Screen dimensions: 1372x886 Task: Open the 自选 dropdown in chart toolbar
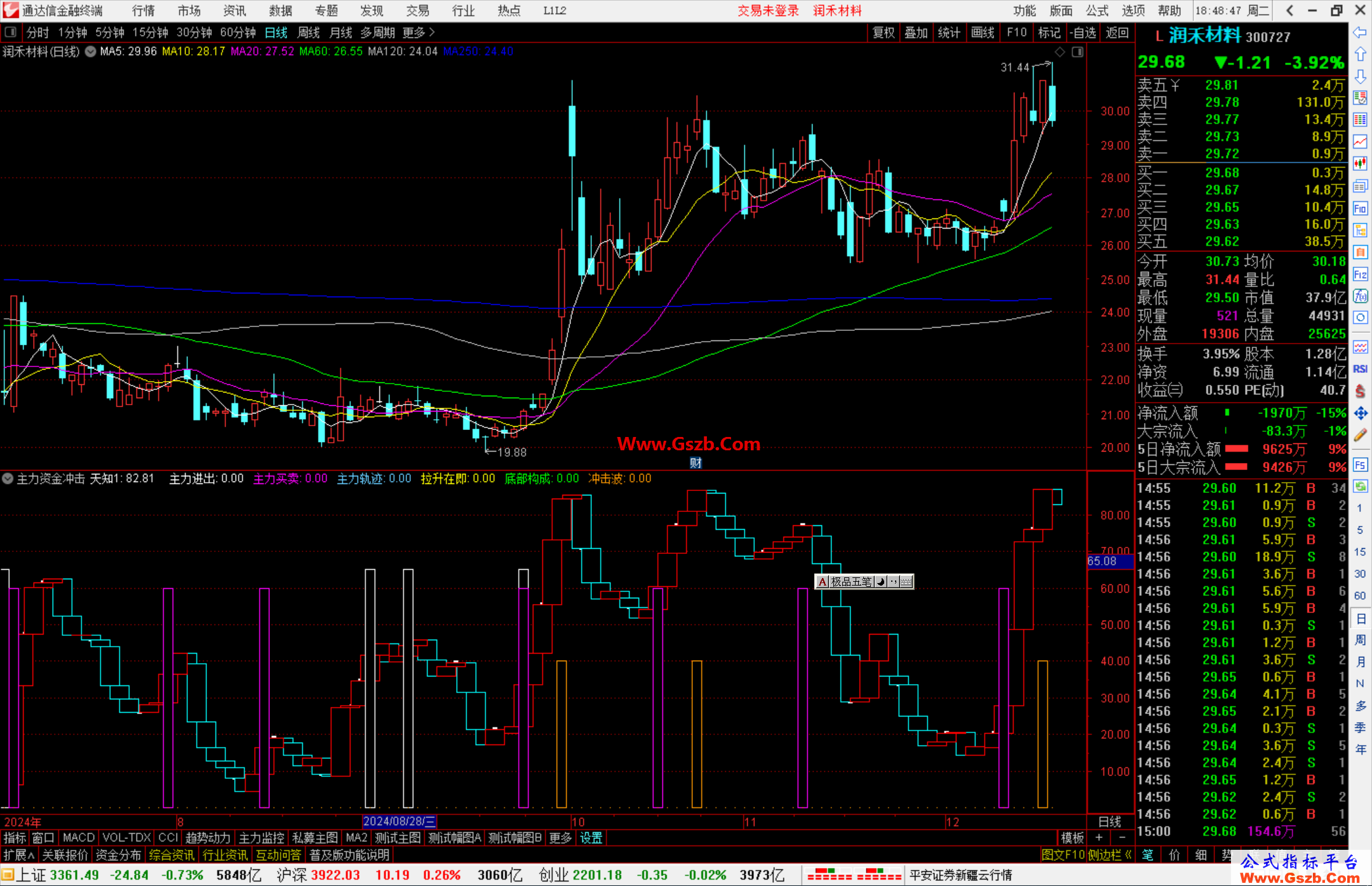coord(1083,32)
